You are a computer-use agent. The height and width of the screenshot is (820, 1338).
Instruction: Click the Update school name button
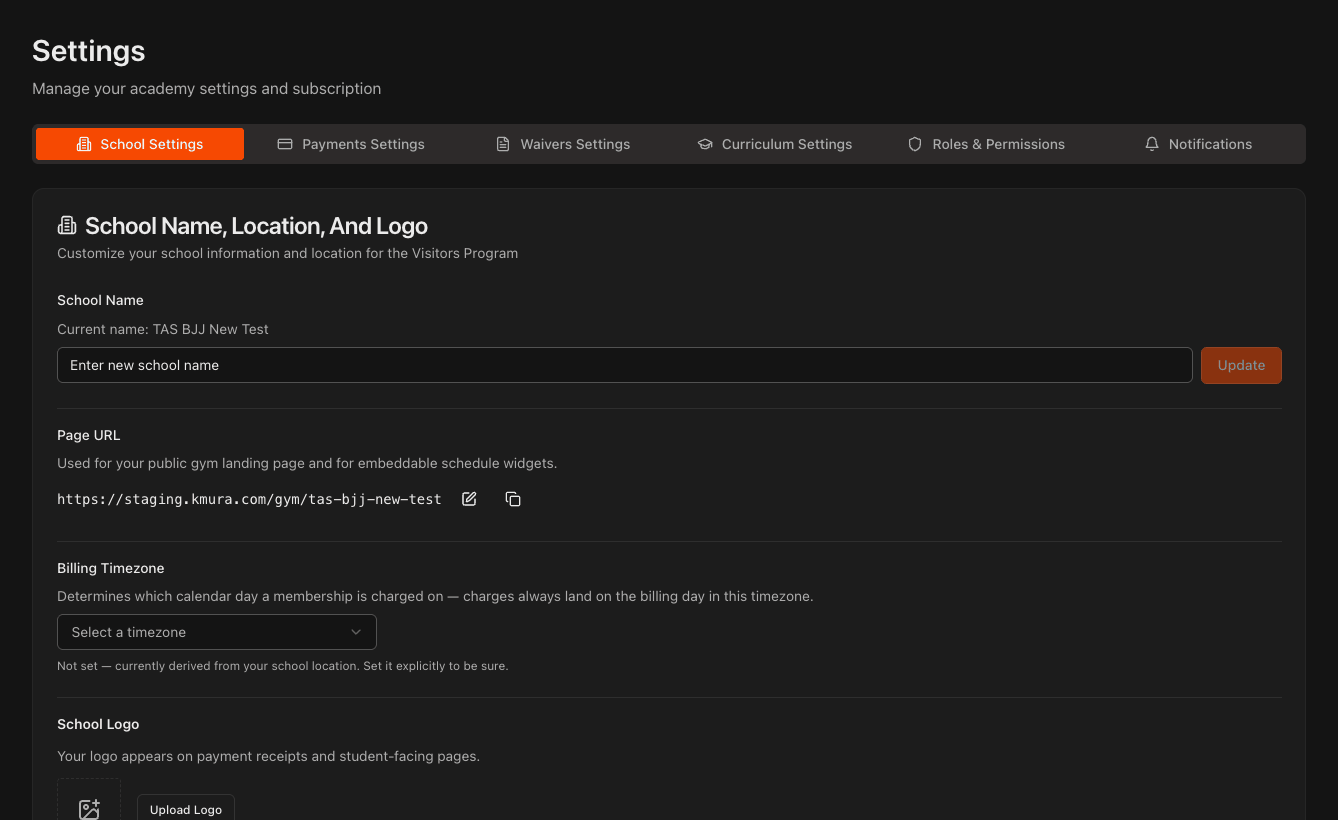(1241, 365)
